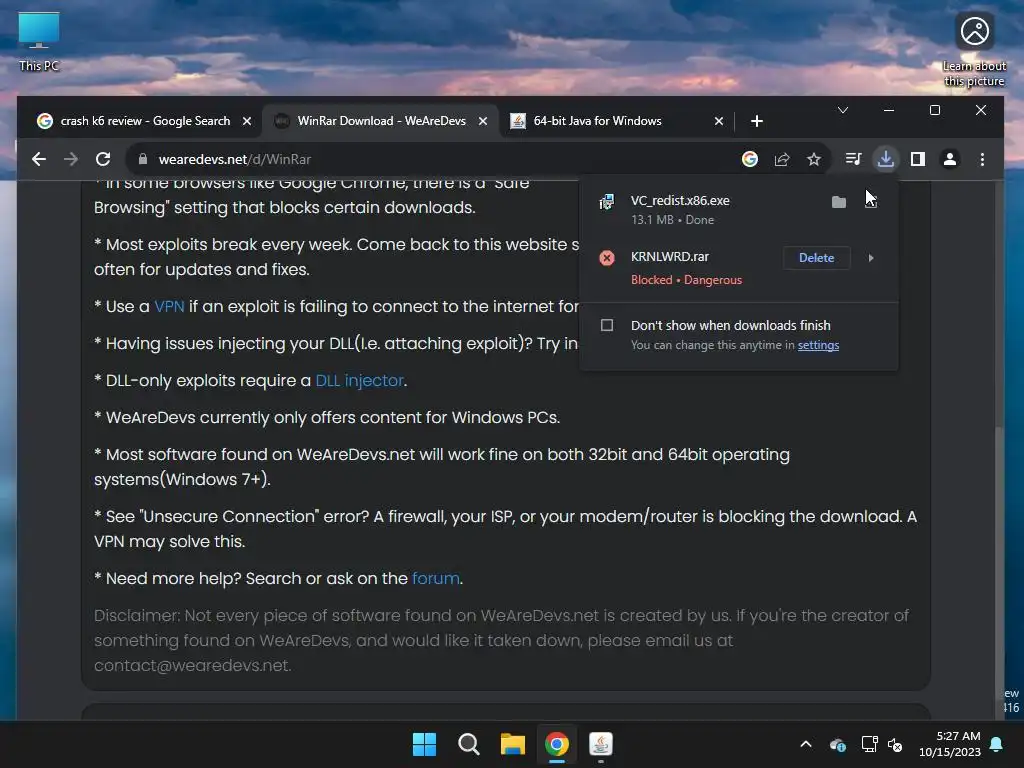Open File Explorer from taskbar
This screenshot has width=1024, height=768.
coord(513,744)
